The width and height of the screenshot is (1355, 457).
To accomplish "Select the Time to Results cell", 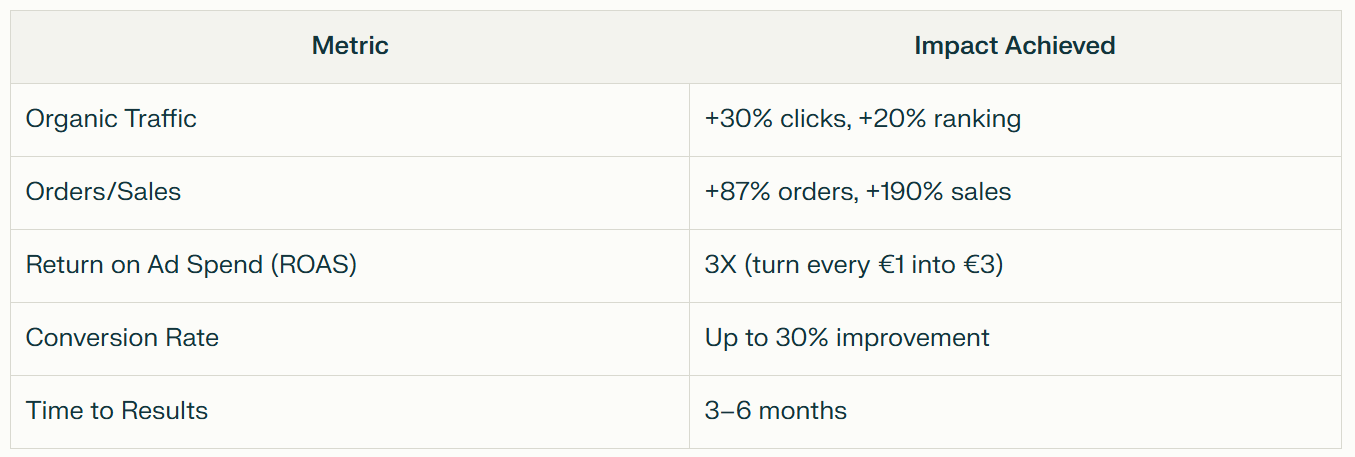I will pos(350,412).
